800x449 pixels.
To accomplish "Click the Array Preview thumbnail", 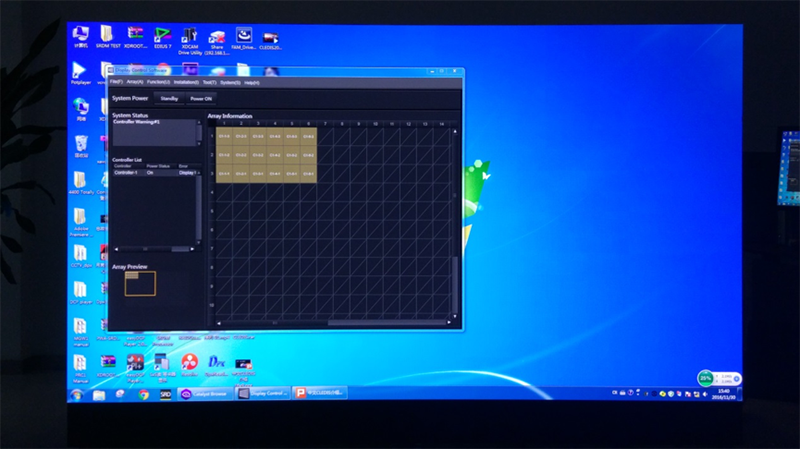I will pyautogui.click(x=140, y=284).
